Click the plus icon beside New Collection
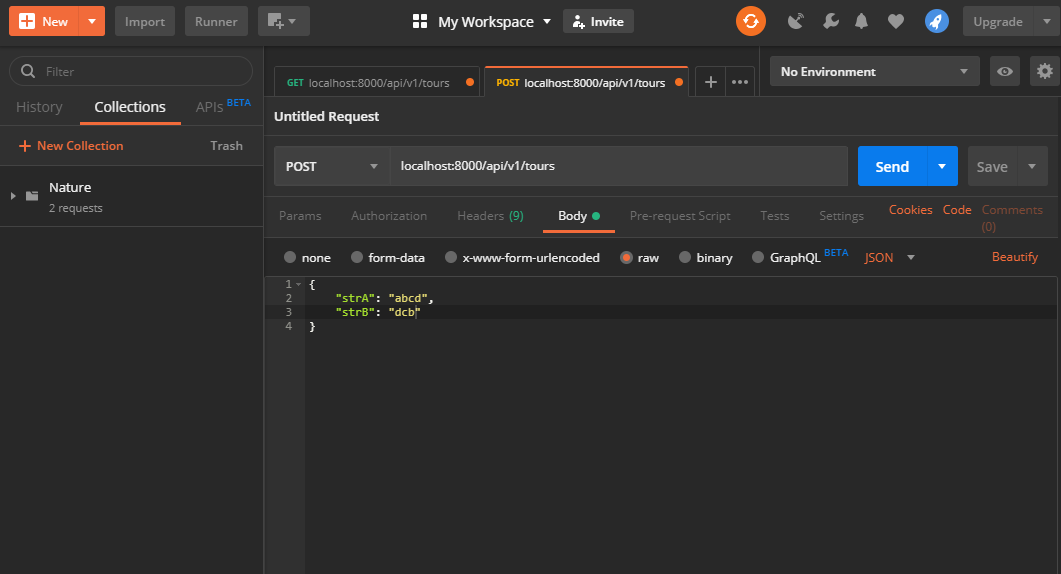 [x=25, y=146]
